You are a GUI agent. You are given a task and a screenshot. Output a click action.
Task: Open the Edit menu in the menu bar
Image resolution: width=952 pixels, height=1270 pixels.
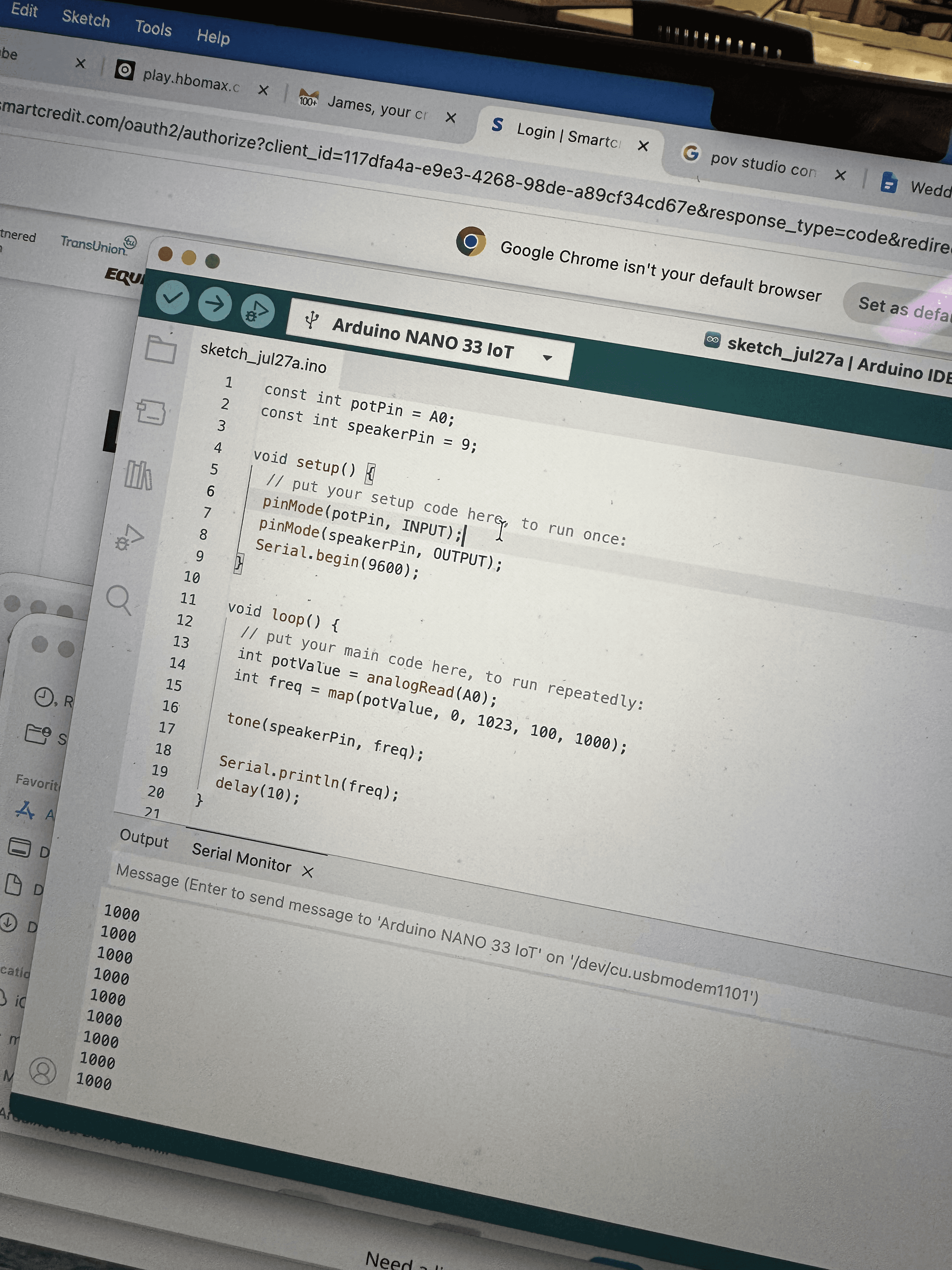24,10
